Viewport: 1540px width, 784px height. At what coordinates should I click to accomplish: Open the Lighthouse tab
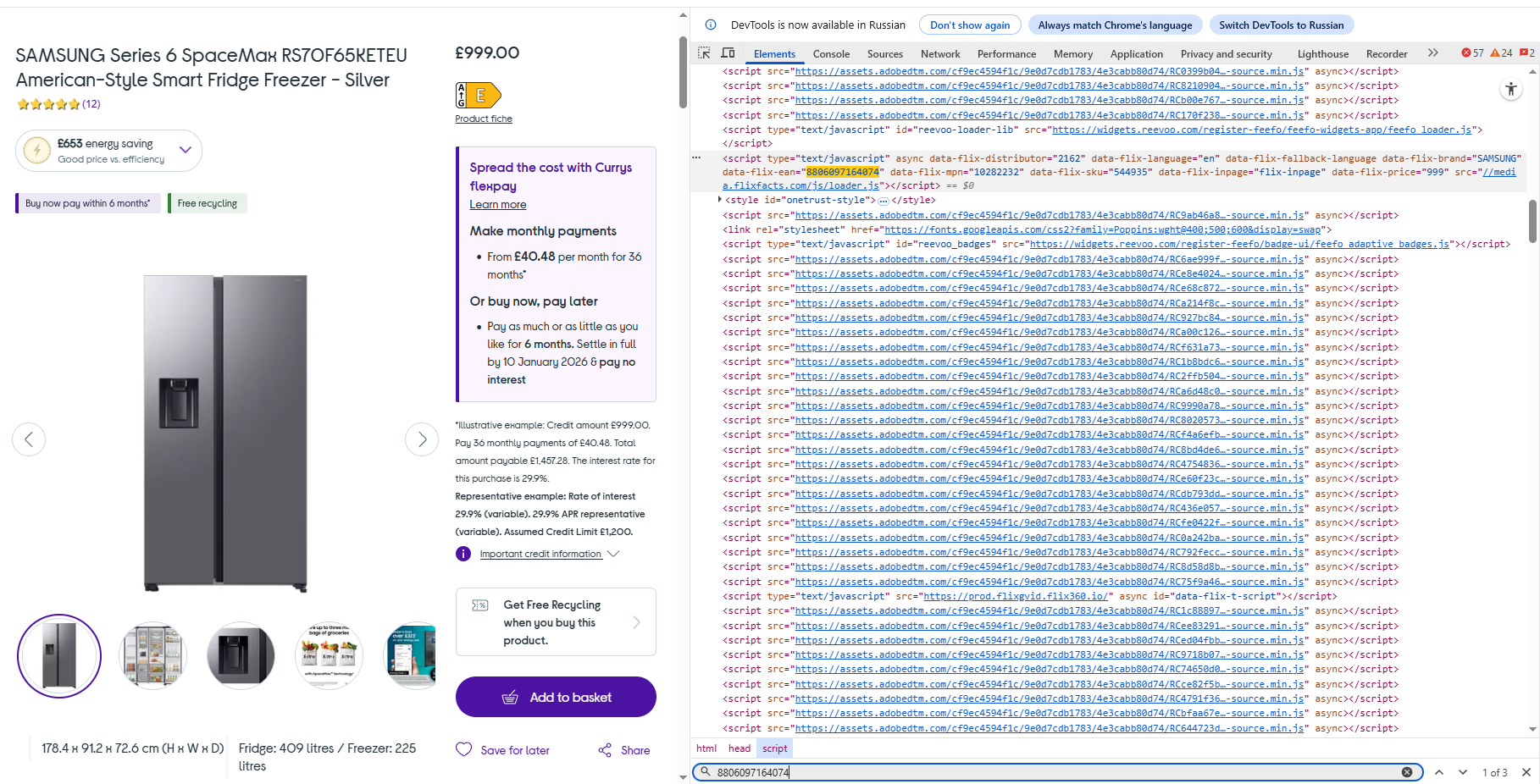(1323, 53)
